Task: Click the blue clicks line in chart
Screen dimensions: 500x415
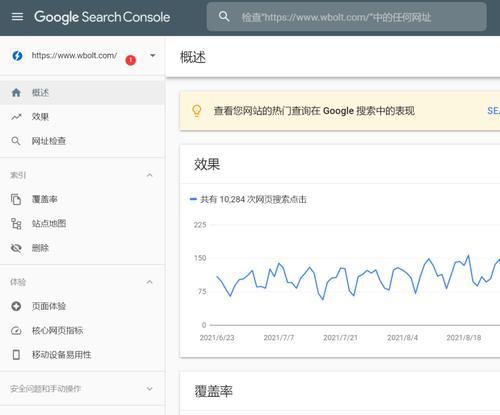Action: click(x=358, y=277)
